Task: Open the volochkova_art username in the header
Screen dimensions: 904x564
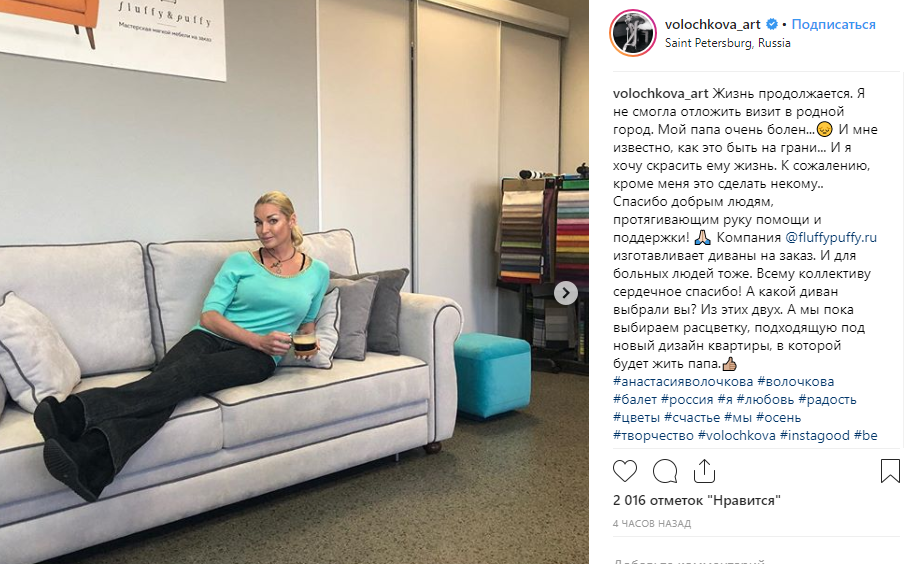Action: pyautogui.click(x=713, y=24)
